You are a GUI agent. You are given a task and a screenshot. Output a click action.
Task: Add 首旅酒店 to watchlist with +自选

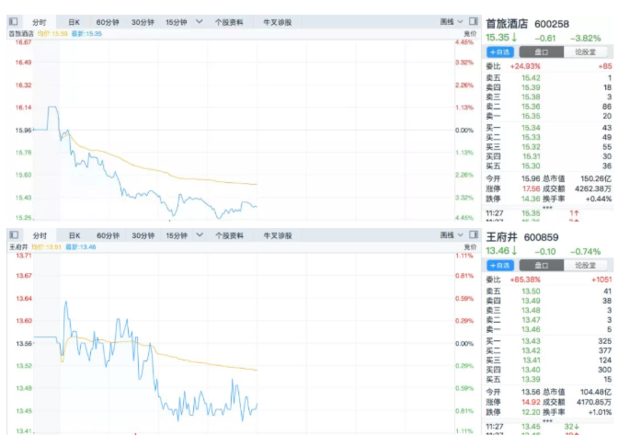point(500,52)
